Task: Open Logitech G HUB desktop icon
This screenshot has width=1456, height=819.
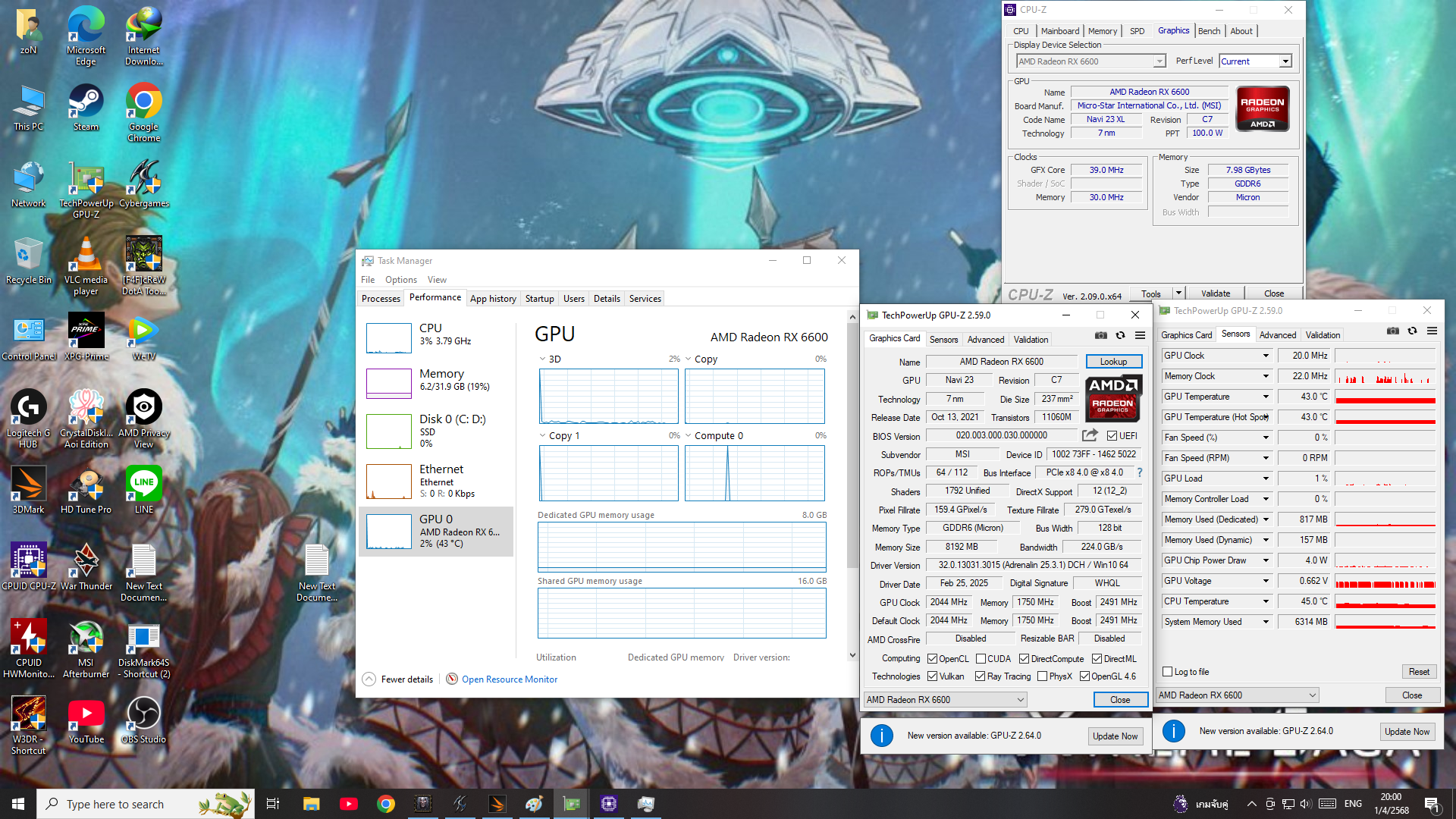Action: [28, 419]
